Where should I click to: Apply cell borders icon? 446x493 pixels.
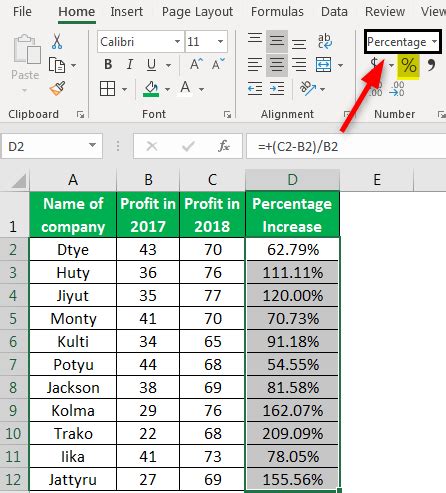[107, 89]
